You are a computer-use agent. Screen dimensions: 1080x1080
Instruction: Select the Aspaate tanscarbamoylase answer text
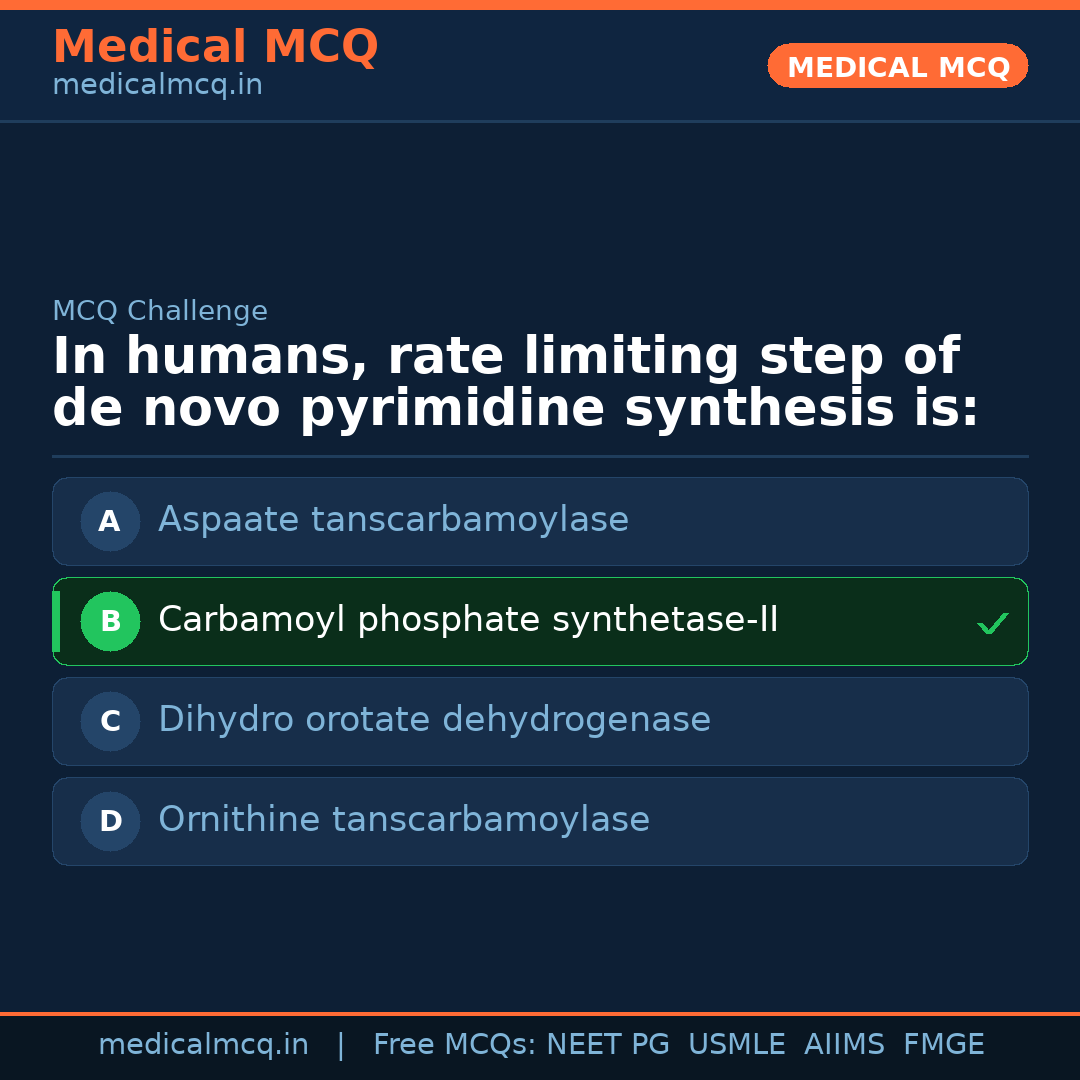tap(393, 520)
